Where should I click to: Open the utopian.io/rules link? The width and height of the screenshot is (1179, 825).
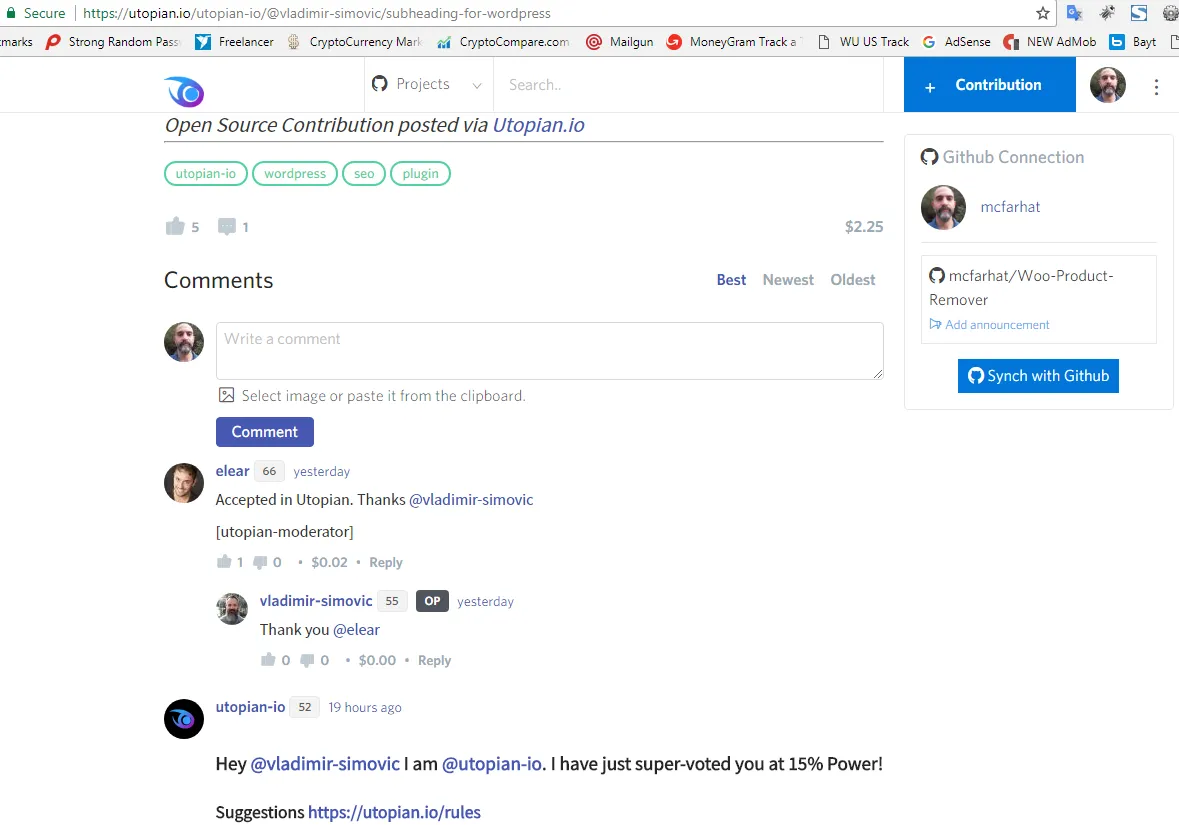click(x=394, y=812)
